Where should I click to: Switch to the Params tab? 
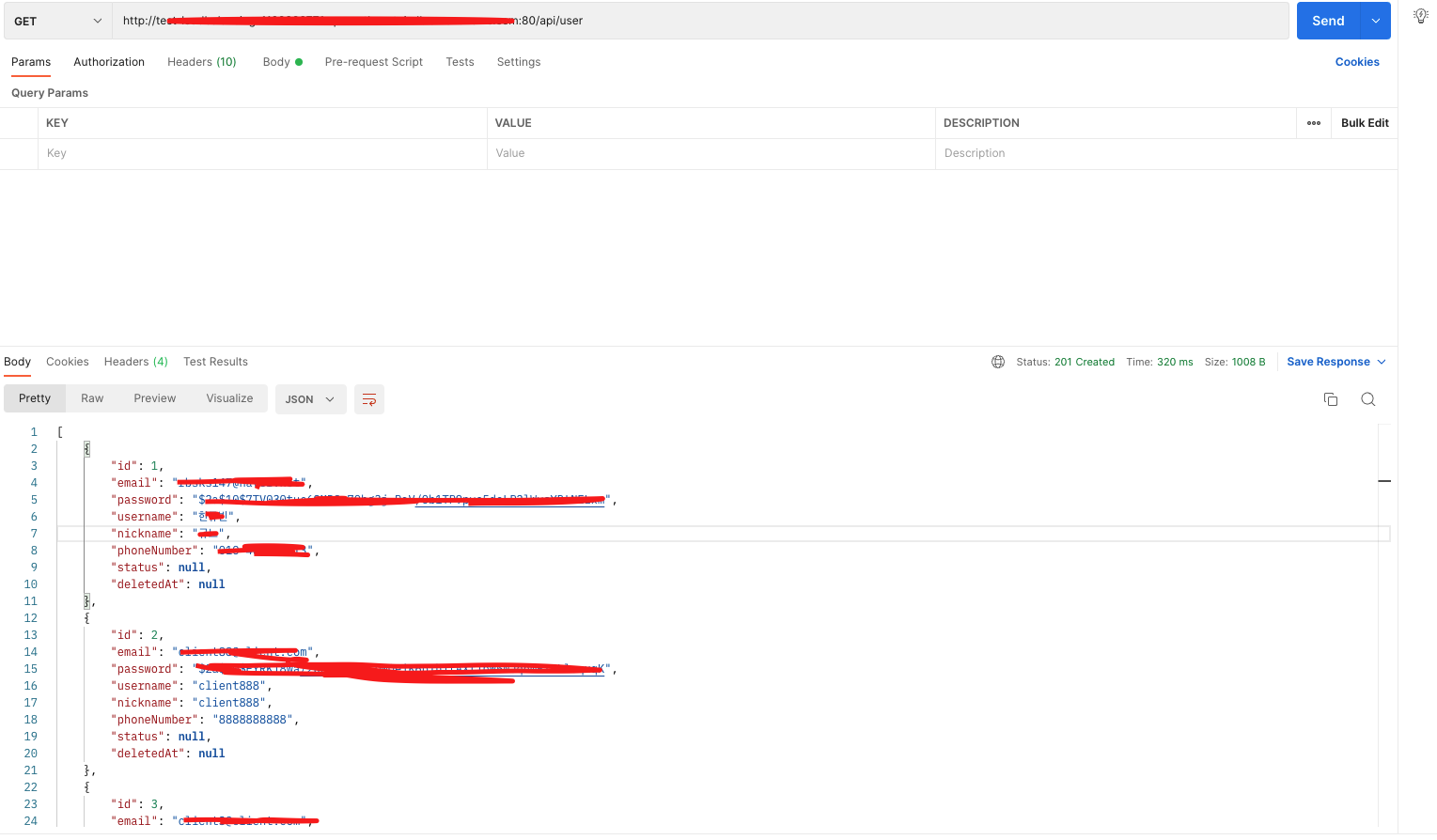point(31,62)
